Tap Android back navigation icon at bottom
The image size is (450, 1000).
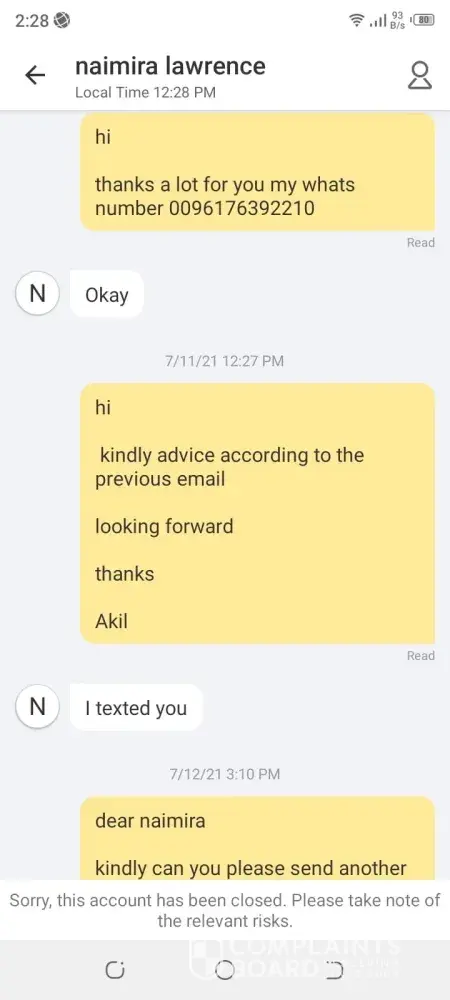point(334,970)
